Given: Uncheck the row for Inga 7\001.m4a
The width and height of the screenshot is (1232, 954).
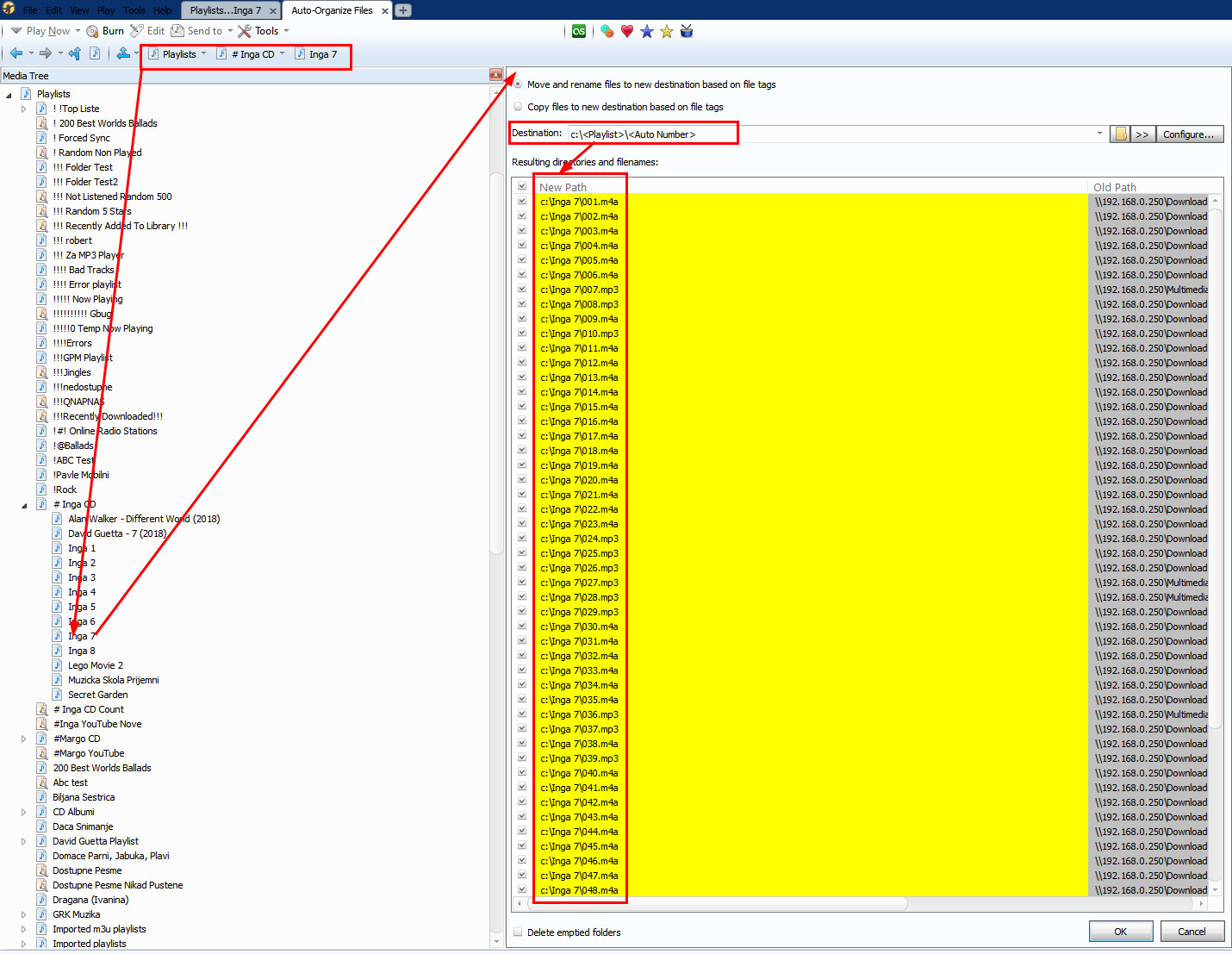Looking at the screenshot, I should coord(522,202).
